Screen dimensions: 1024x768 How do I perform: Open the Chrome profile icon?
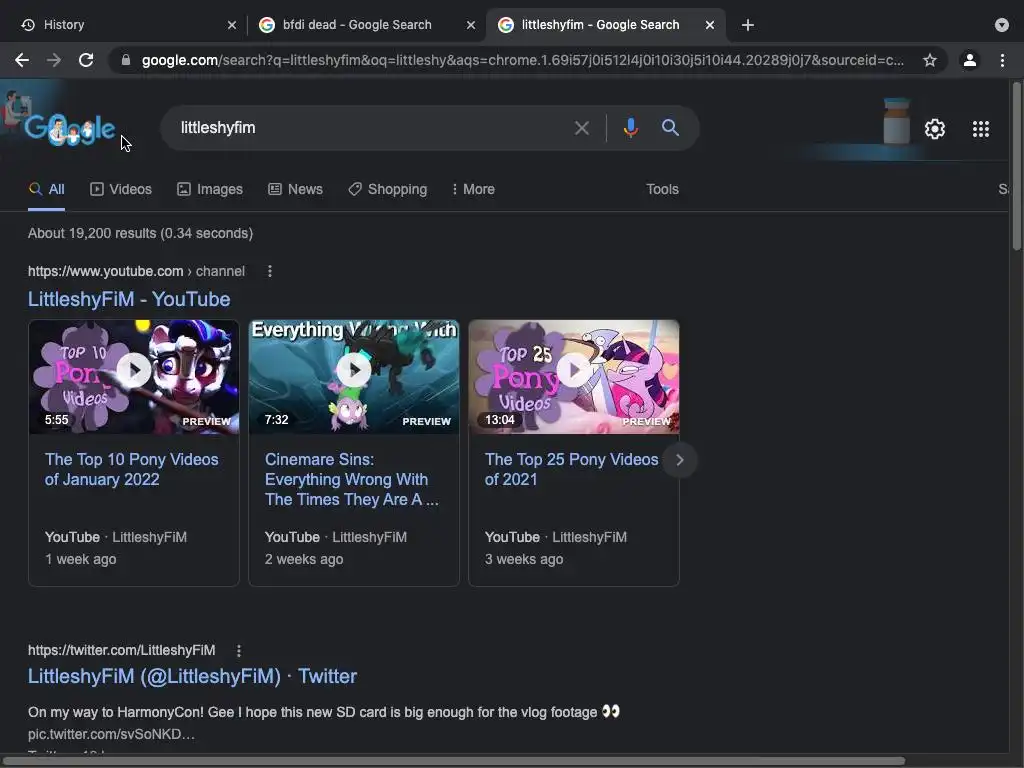tap(969, 60)
